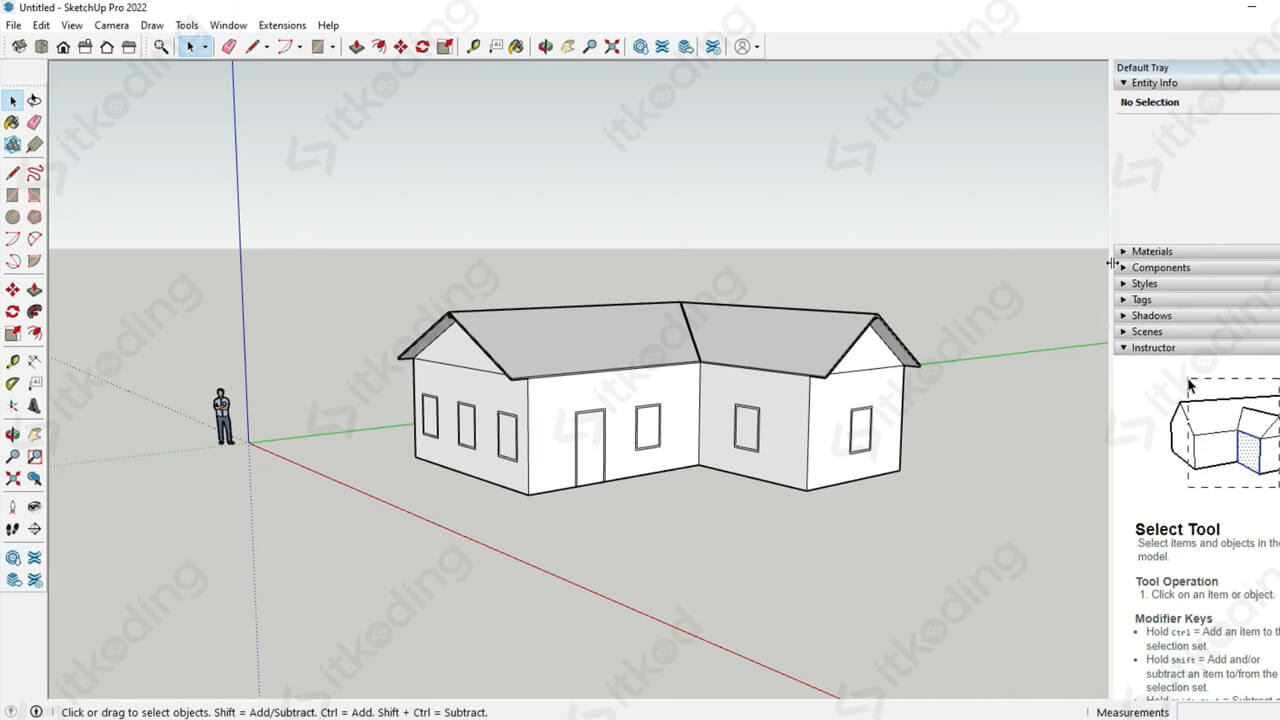Viewport: 1280px width, 720px height.
Task: Click 'Select Tool' heading in Instructor
Action: pyautogui.click(x=1177, y=529)
